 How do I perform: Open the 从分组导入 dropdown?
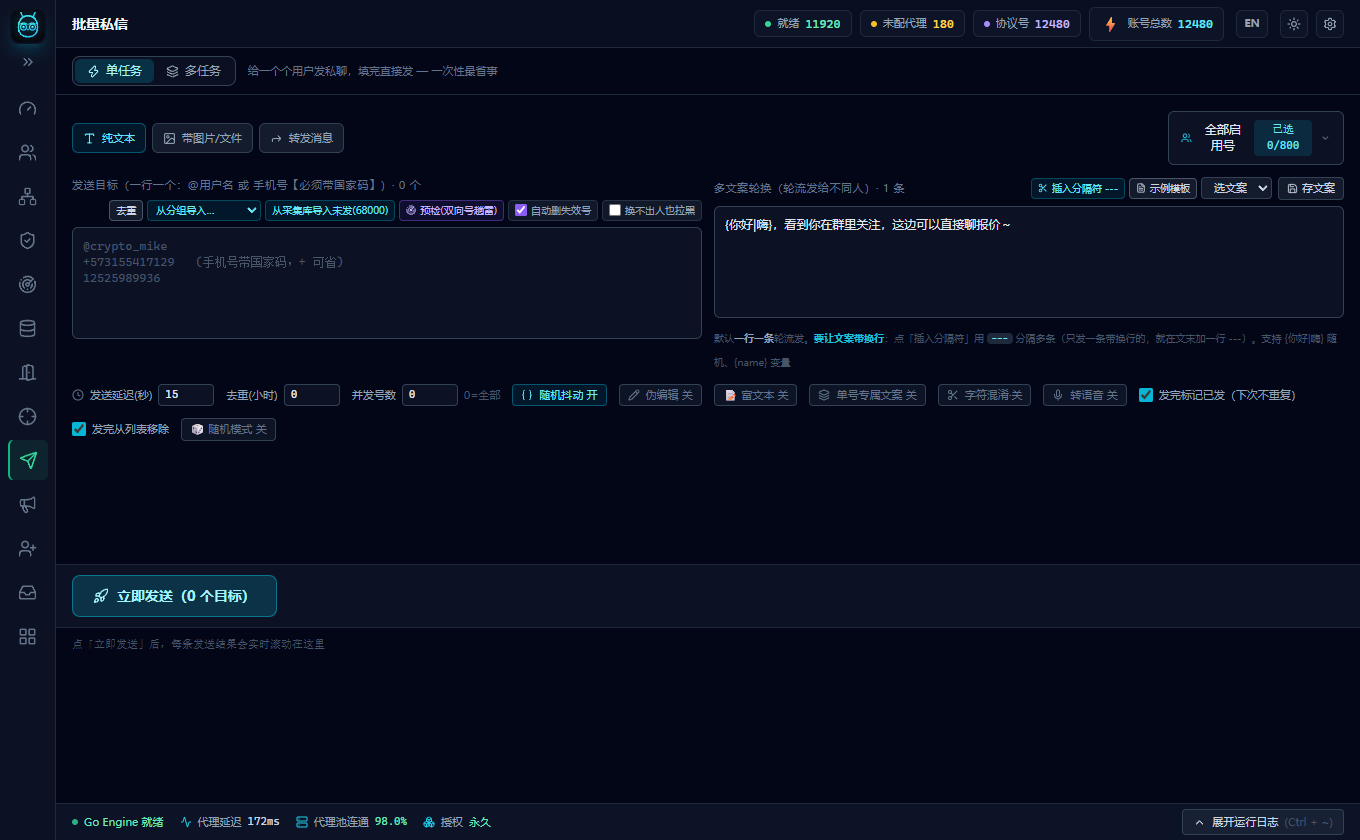click(x=204, y=211)
